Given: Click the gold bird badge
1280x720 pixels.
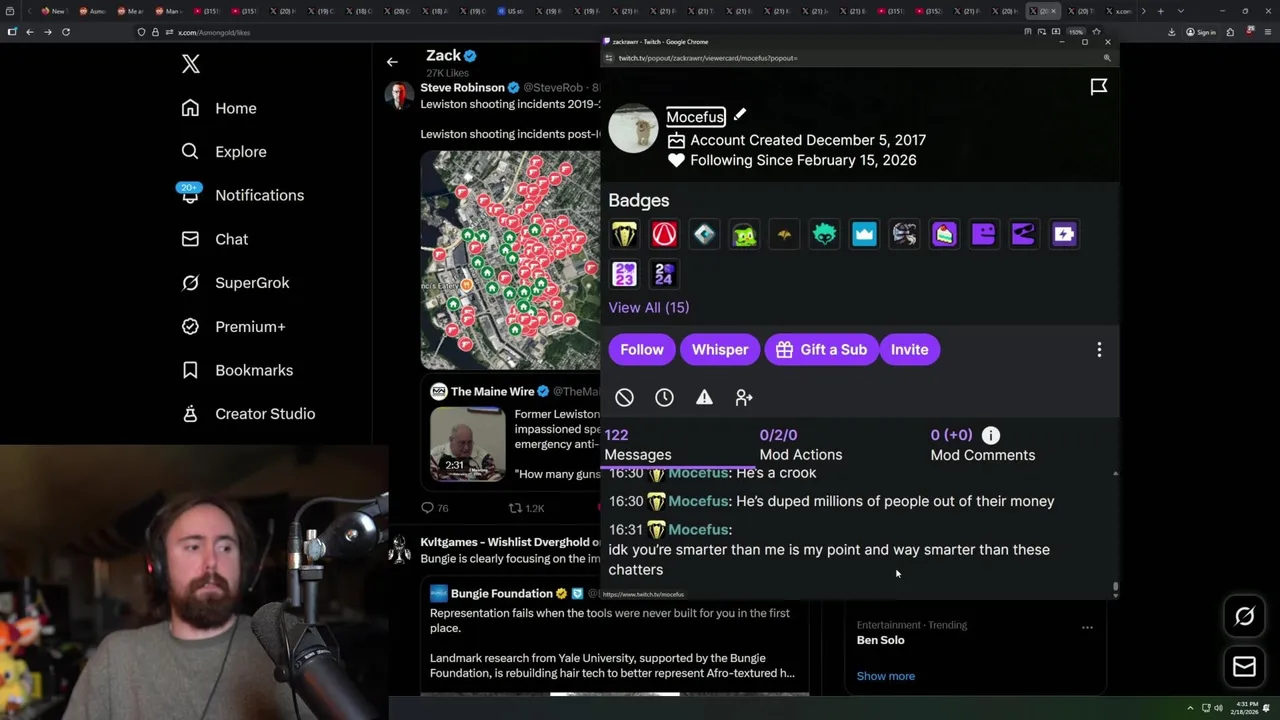Looking at the screenshot, I should [x=784, y=234].
